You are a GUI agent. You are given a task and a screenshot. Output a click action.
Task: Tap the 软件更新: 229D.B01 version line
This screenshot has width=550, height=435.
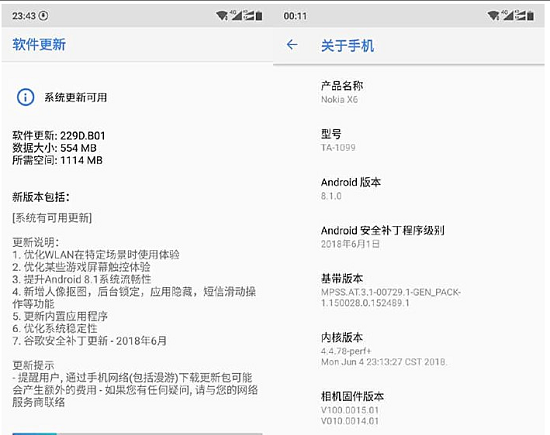pos(59,135)
